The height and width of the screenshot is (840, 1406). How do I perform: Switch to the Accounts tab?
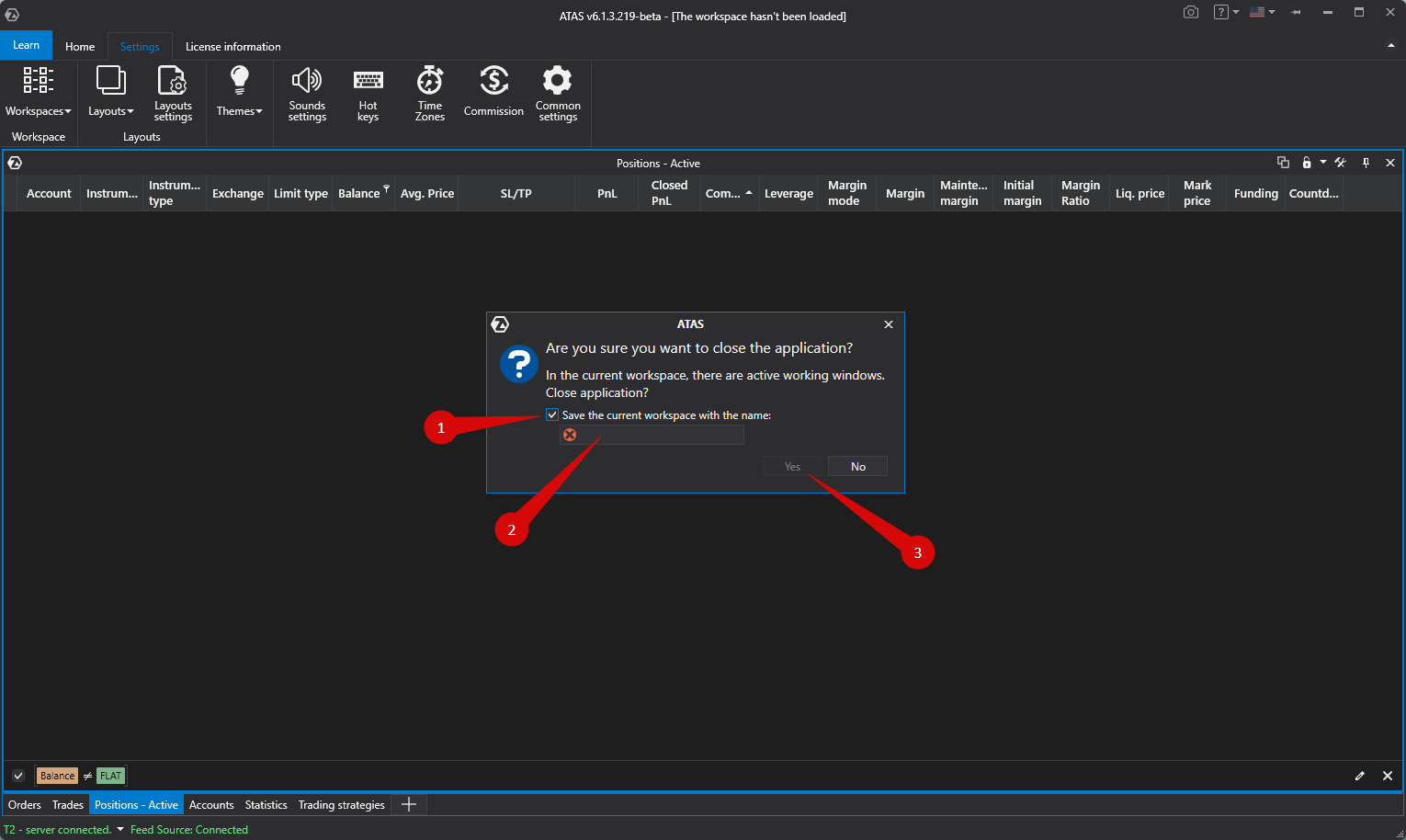click(211, 804)
